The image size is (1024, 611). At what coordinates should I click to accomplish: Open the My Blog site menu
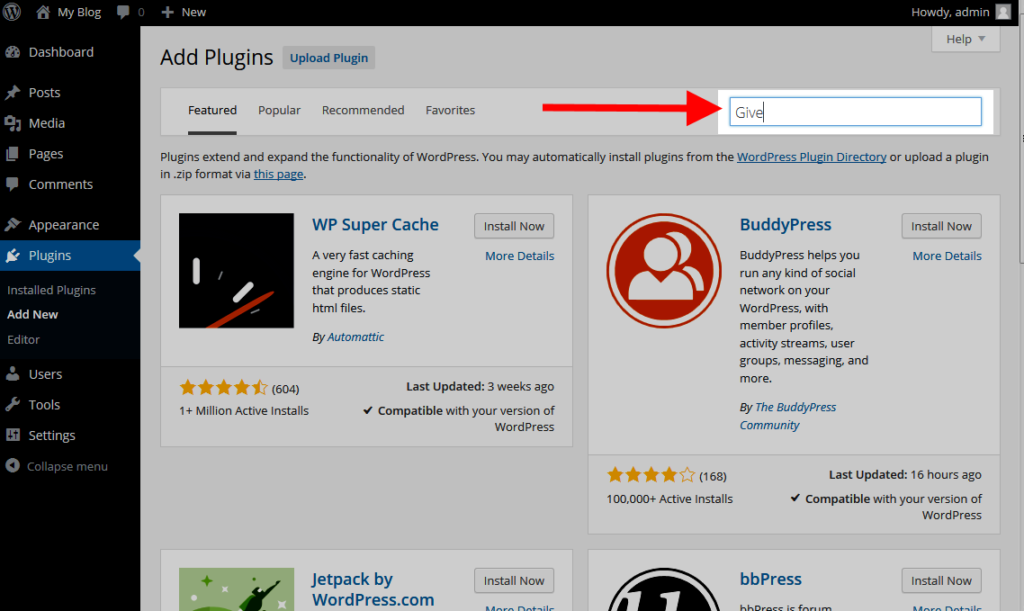pyautogui.click(x=79, y=12)
